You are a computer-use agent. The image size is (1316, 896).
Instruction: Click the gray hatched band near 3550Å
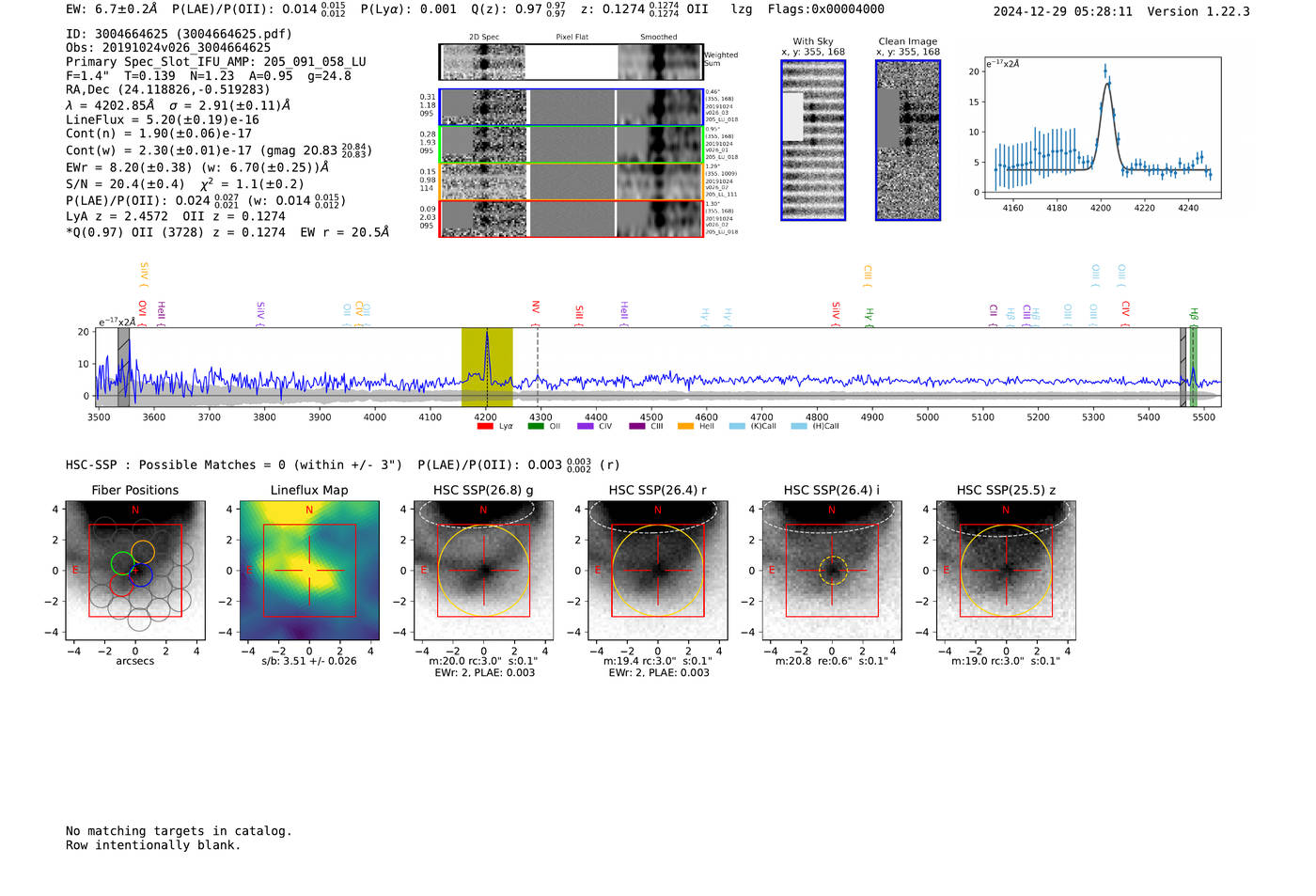click(123, 368)
